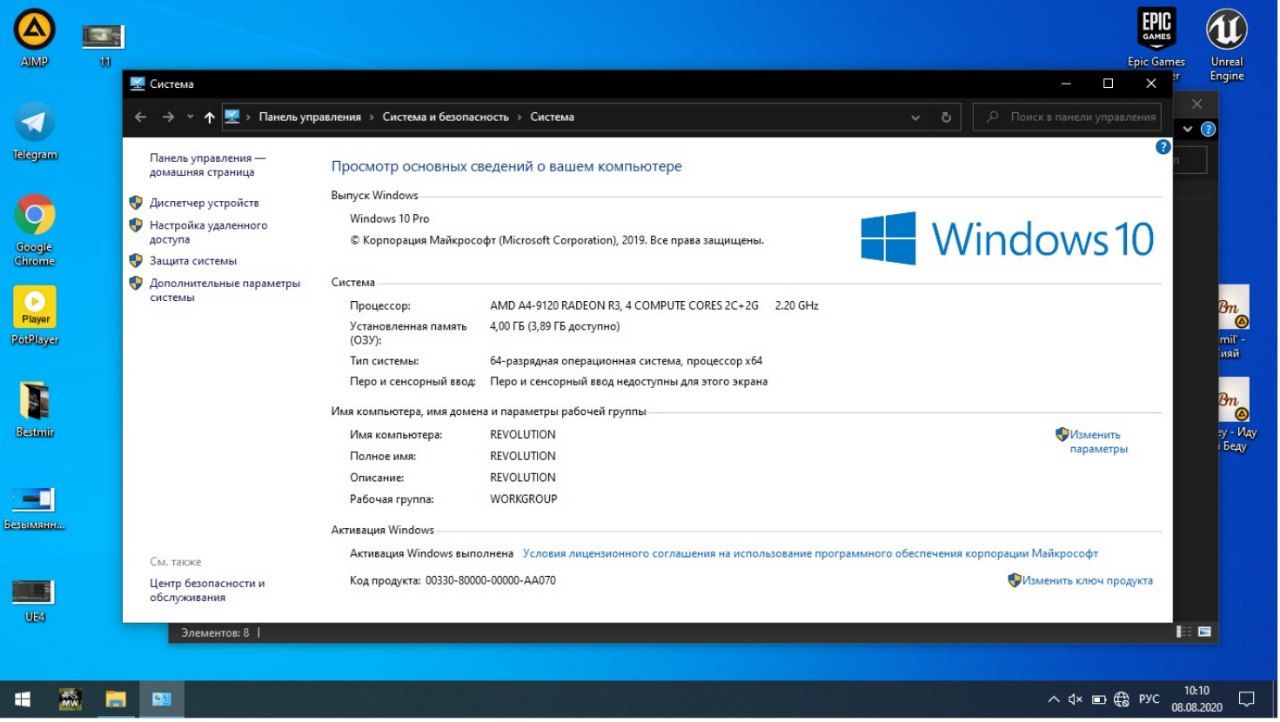Viewport: 1280px width, 722px height.
Task: Switch background window to large icons view
Action: tap(1204, 632)
